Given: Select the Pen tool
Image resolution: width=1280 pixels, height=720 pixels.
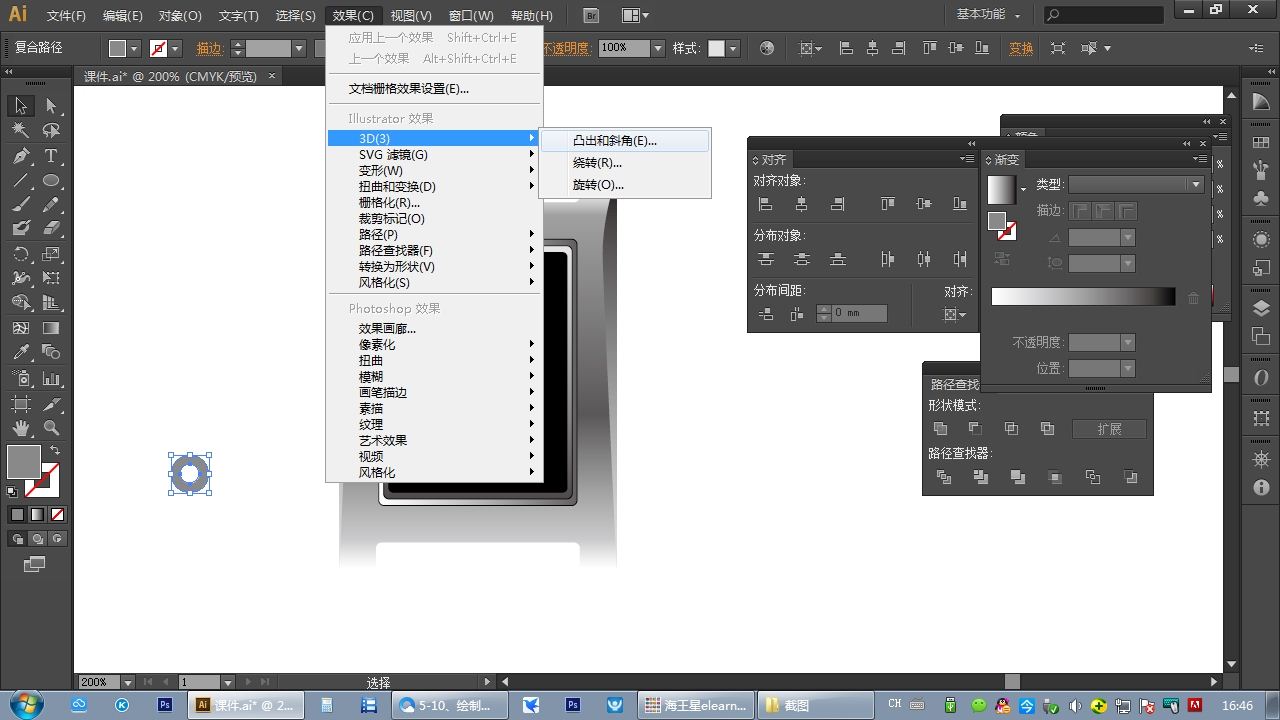Looking at the screenshot, I should click(x=21, y=156).
